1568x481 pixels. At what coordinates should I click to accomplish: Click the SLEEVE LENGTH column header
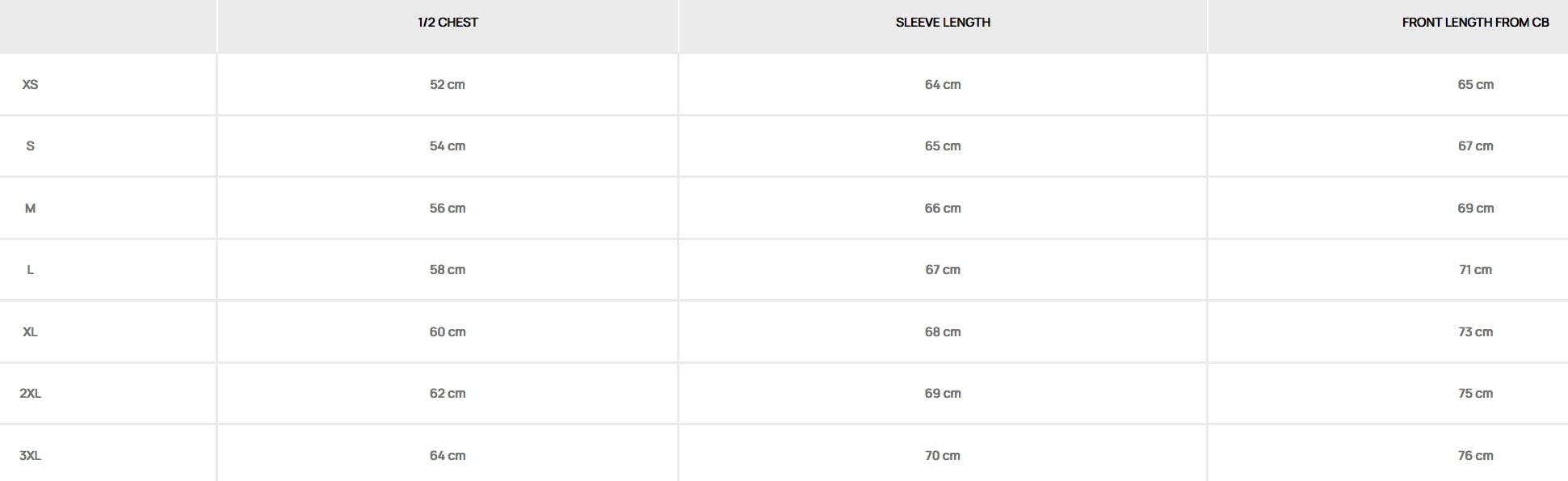tap(943, 23)
